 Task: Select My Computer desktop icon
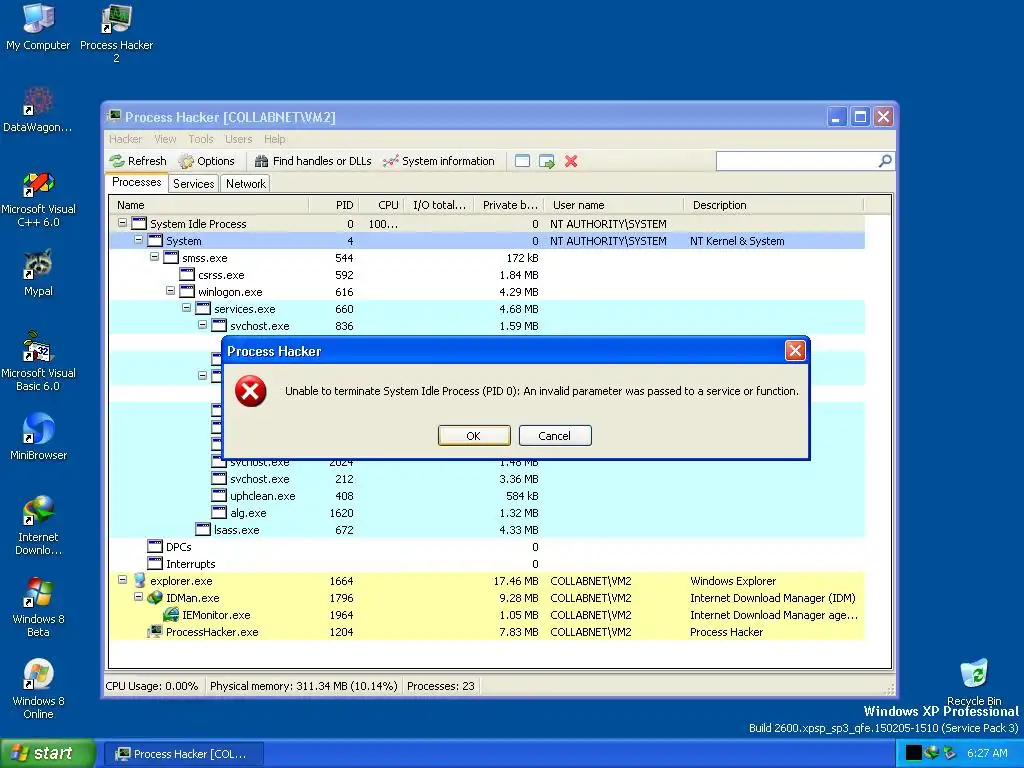tap(38, 27)
